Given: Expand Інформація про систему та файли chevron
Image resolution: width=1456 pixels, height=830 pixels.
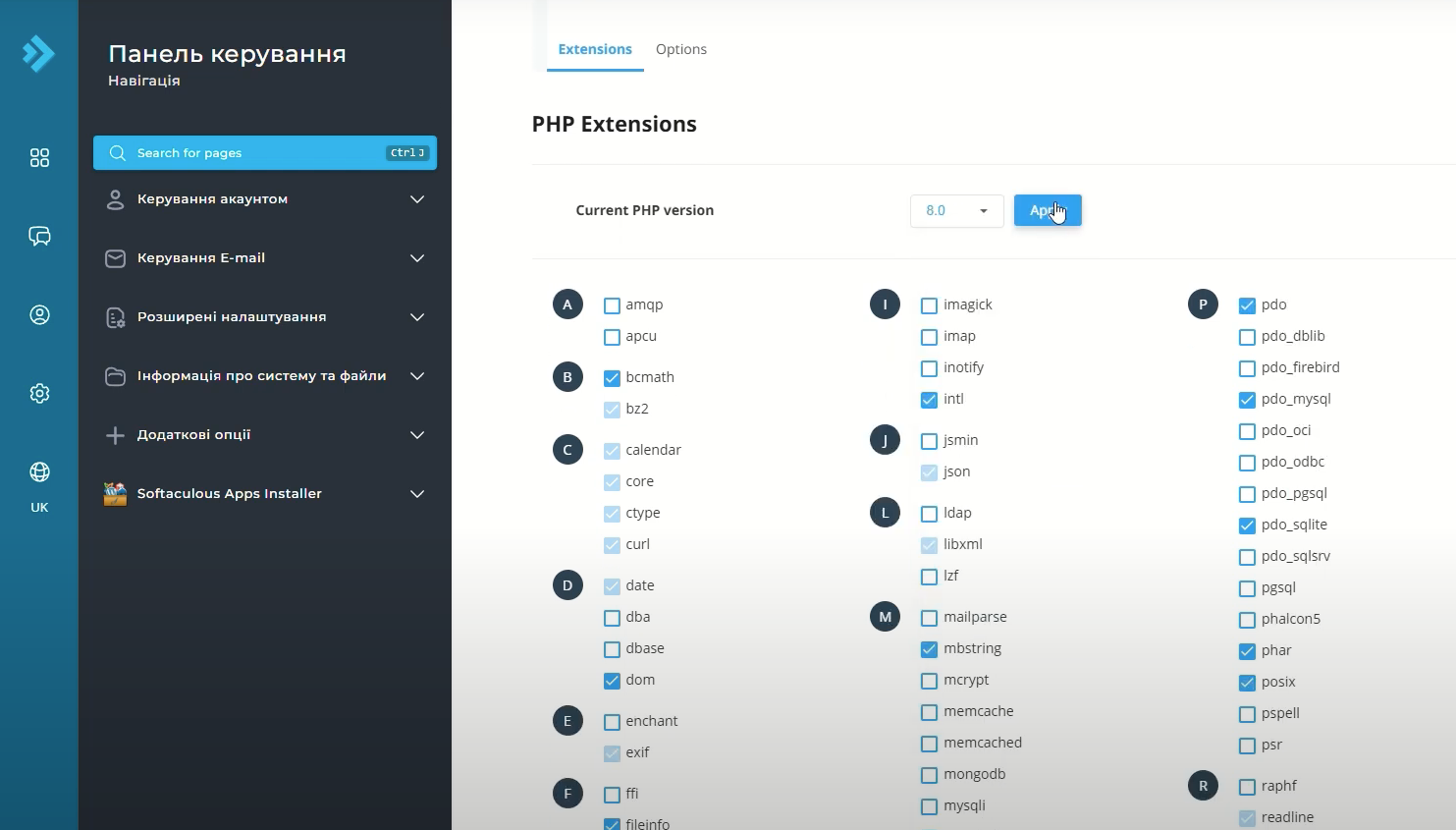Looking at the screenshot, I should click(417, 376).
